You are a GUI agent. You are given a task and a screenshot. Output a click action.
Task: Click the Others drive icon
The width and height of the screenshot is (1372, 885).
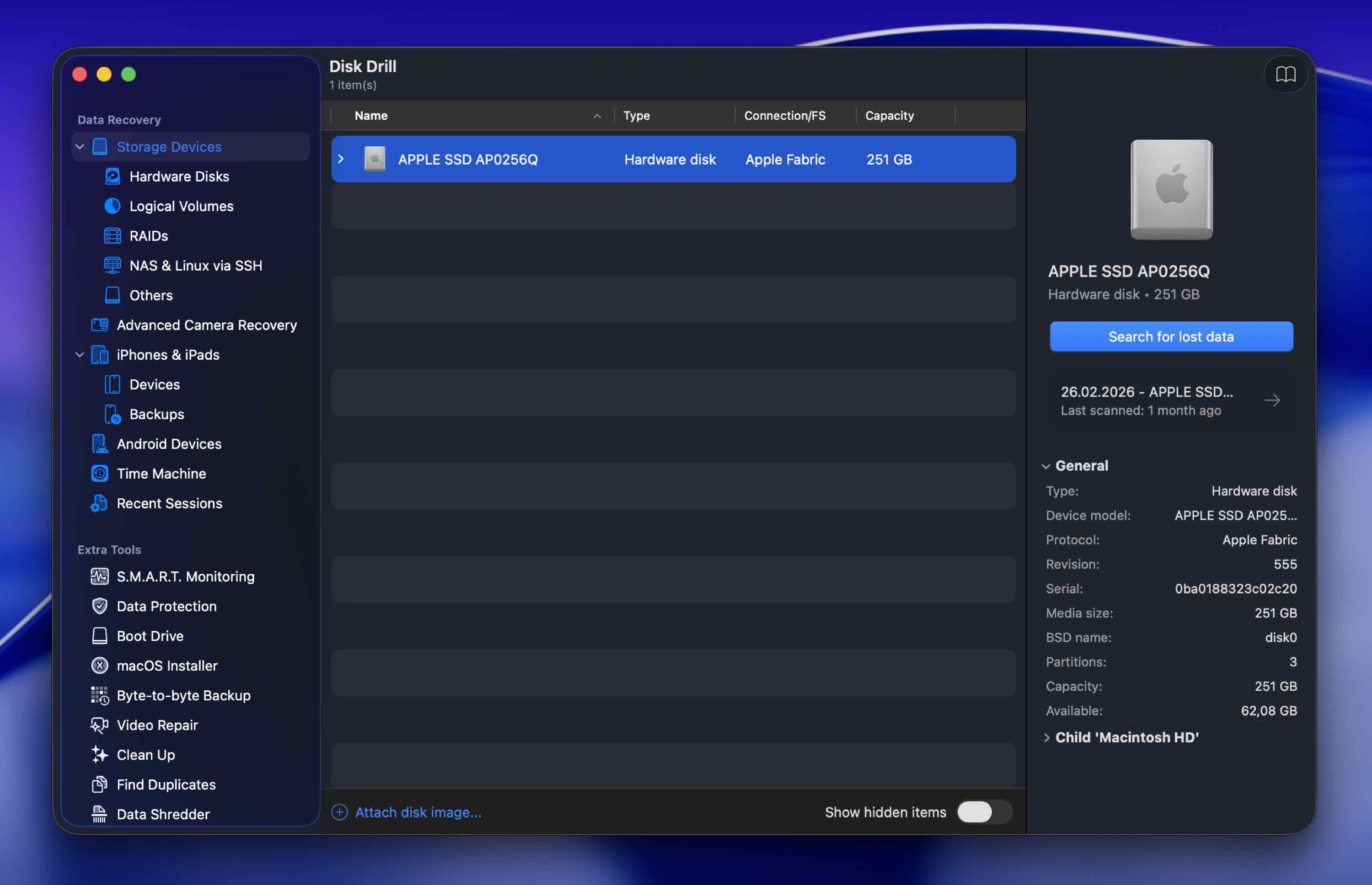tap(112, 295)
